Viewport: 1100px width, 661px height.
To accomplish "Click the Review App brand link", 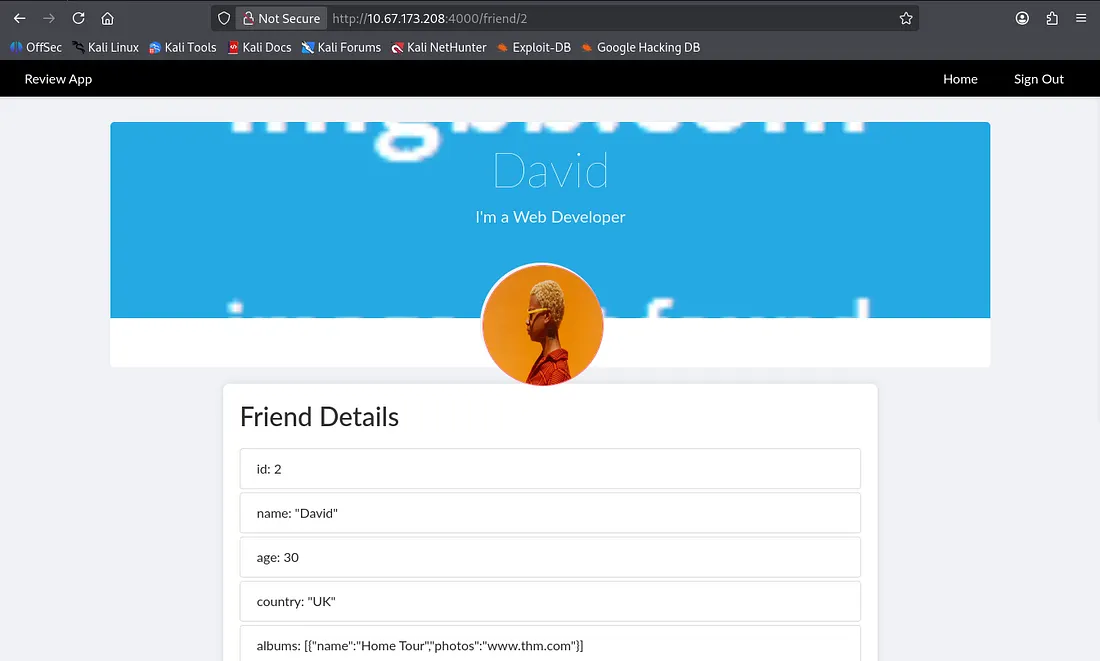I will 58,79.
